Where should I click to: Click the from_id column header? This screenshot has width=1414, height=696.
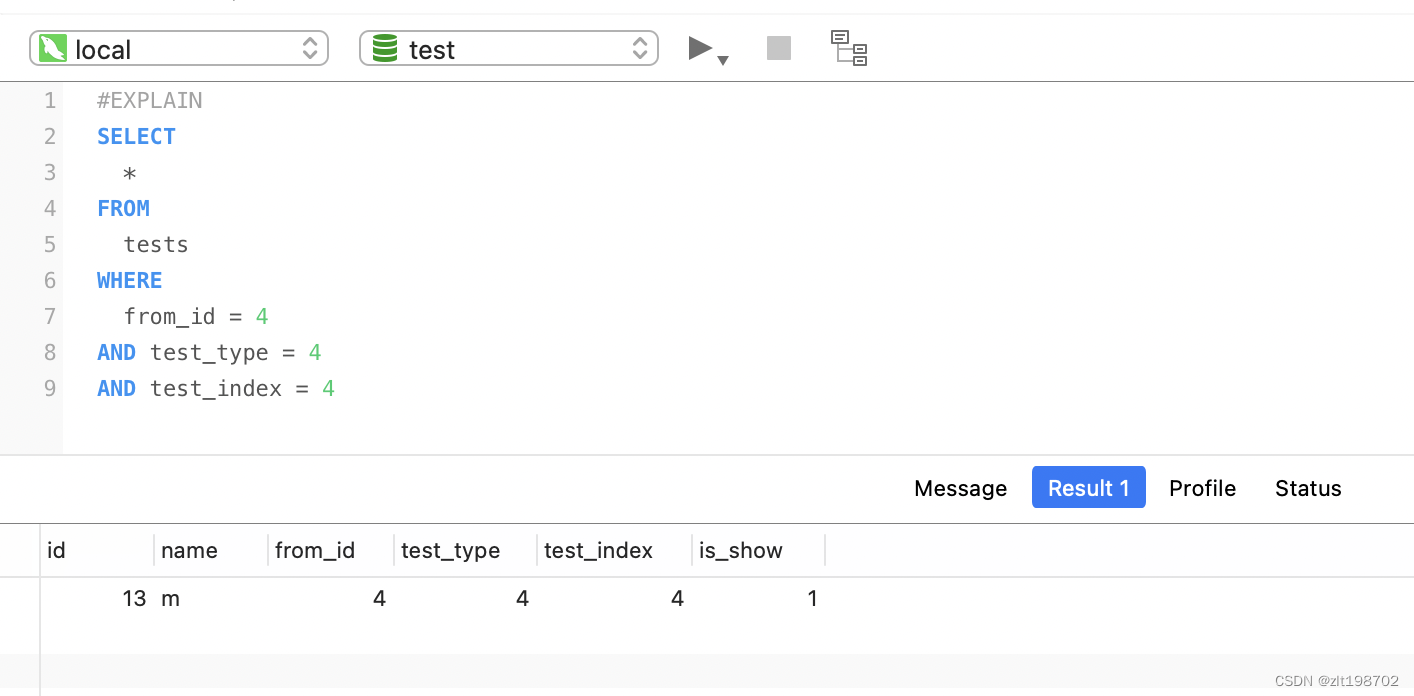coord(315,550)
